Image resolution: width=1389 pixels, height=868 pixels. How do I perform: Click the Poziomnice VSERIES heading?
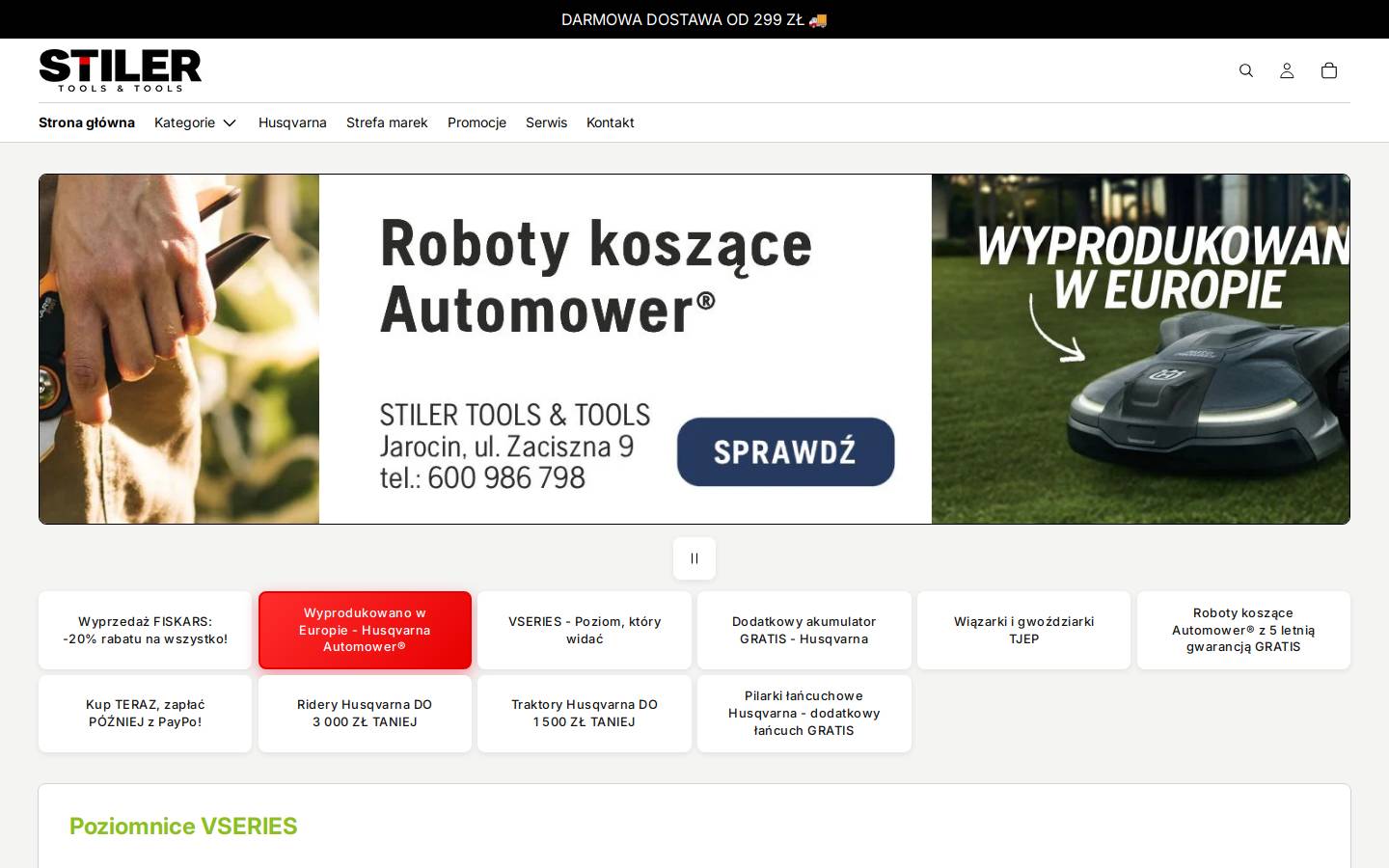click(183, 827)
